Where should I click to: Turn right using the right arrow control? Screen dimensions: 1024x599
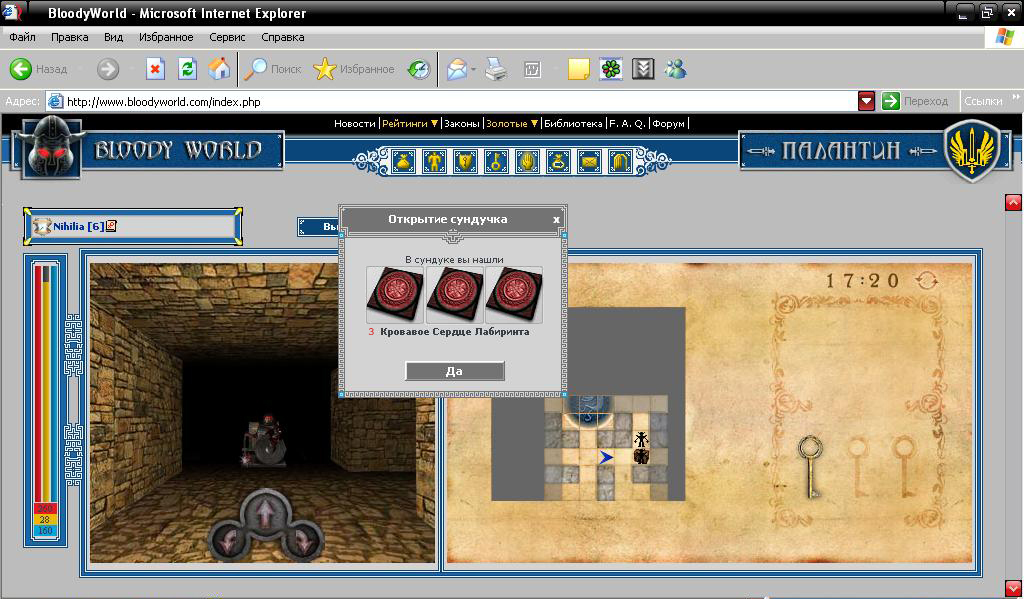(x=302, y=543)
